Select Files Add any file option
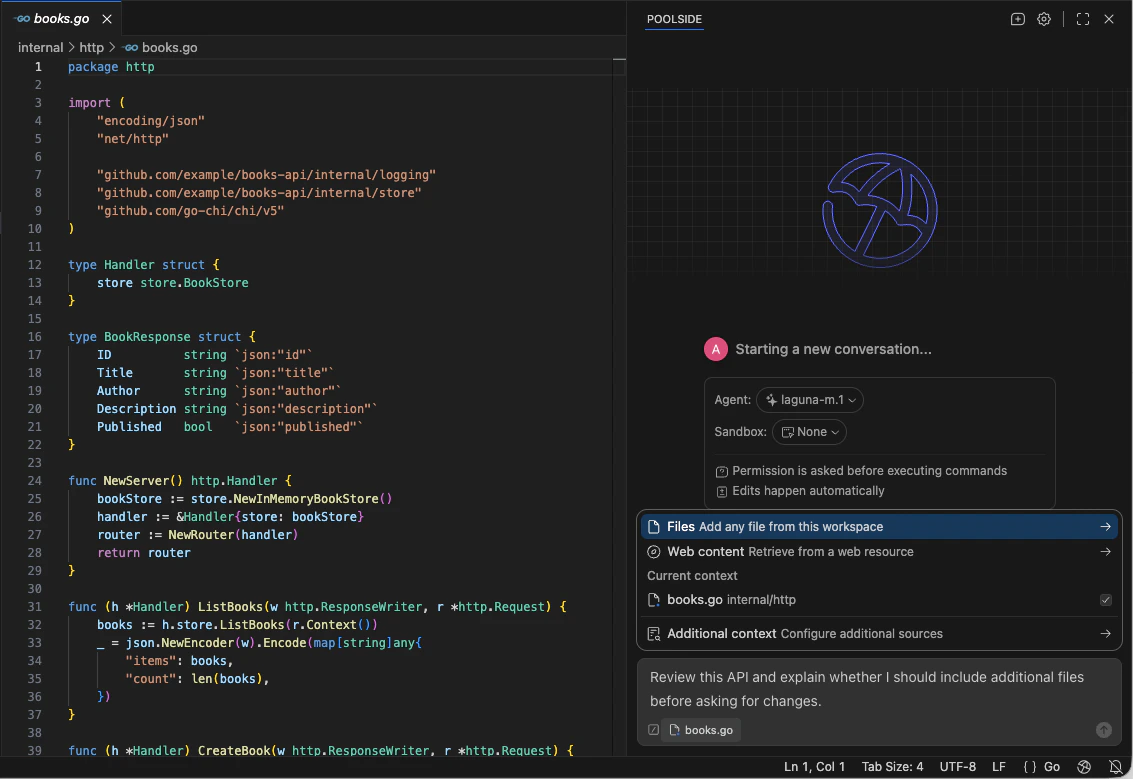 [879, 527]
